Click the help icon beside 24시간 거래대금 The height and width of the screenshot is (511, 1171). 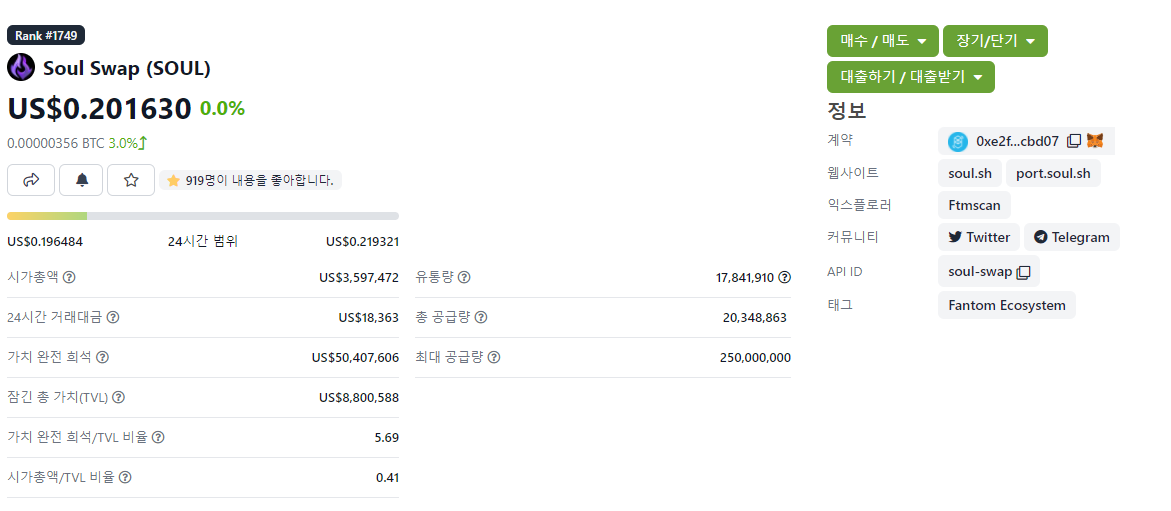pyautogui.click(x=113, y=317)
